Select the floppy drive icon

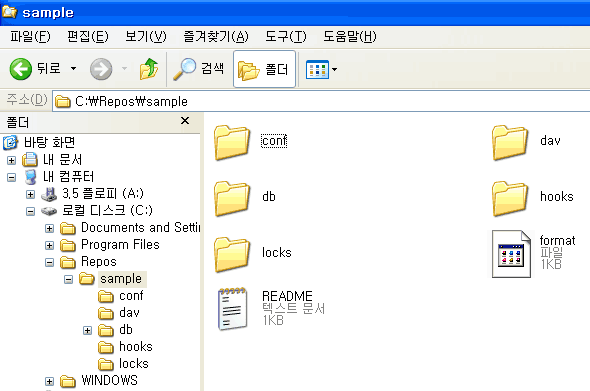(49, 194)
